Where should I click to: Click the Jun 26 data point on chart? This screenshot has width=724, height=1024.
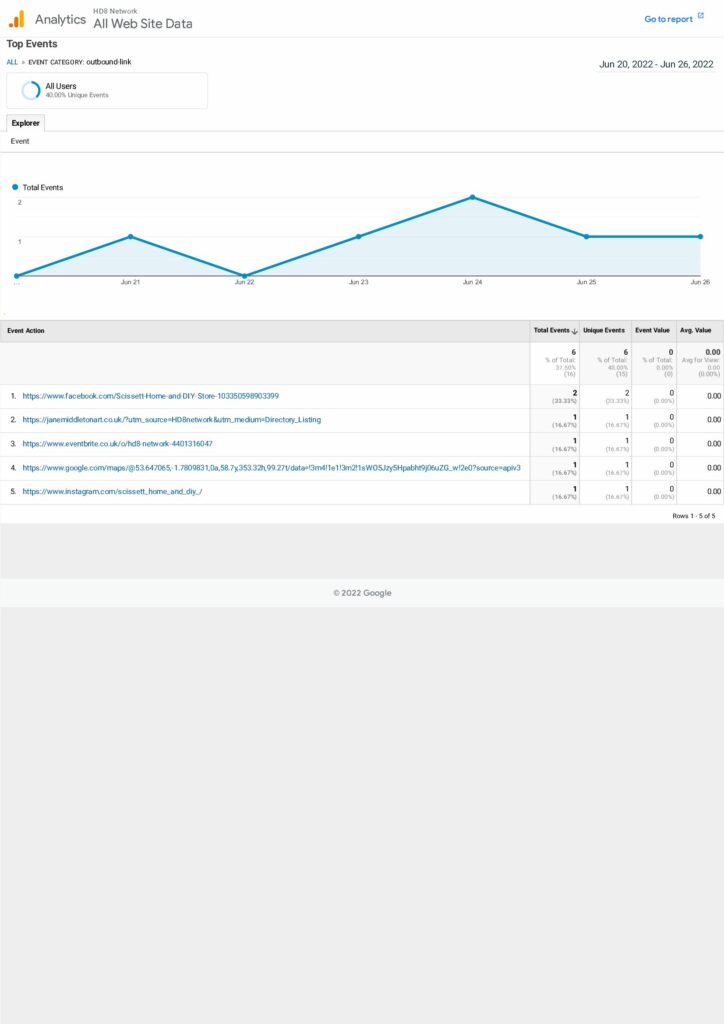pyautogui.click(x=700, y=237)
